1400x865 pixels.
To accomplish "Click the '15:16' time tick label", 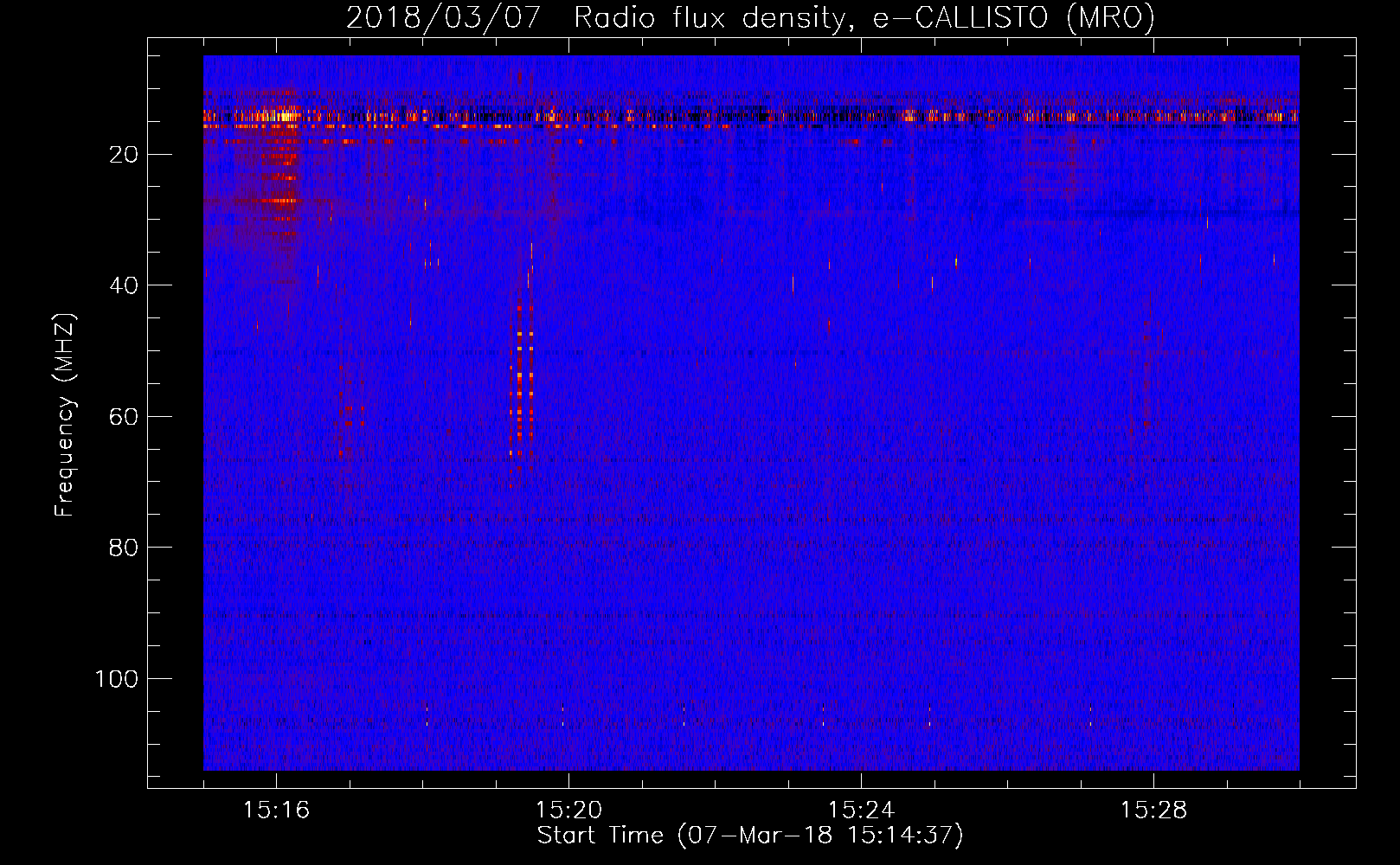I will 276,811.
